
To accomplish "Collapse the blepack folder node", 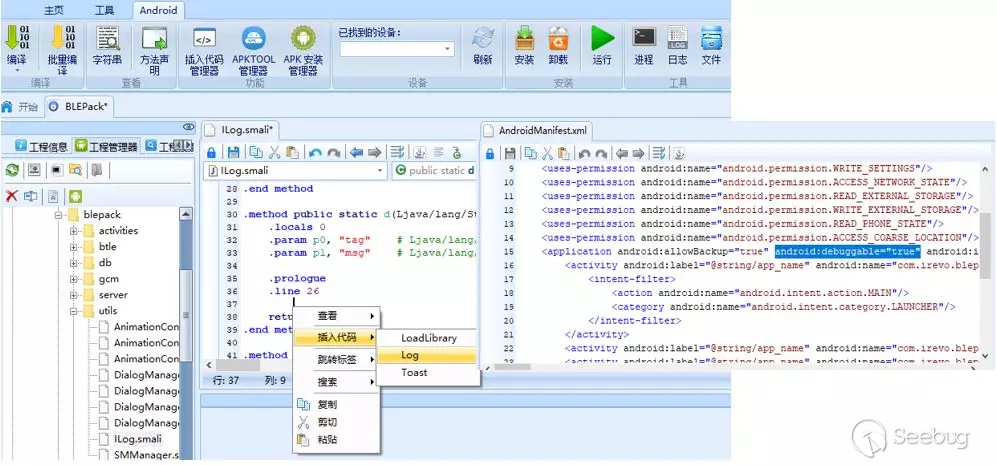I will pos(58,215).
